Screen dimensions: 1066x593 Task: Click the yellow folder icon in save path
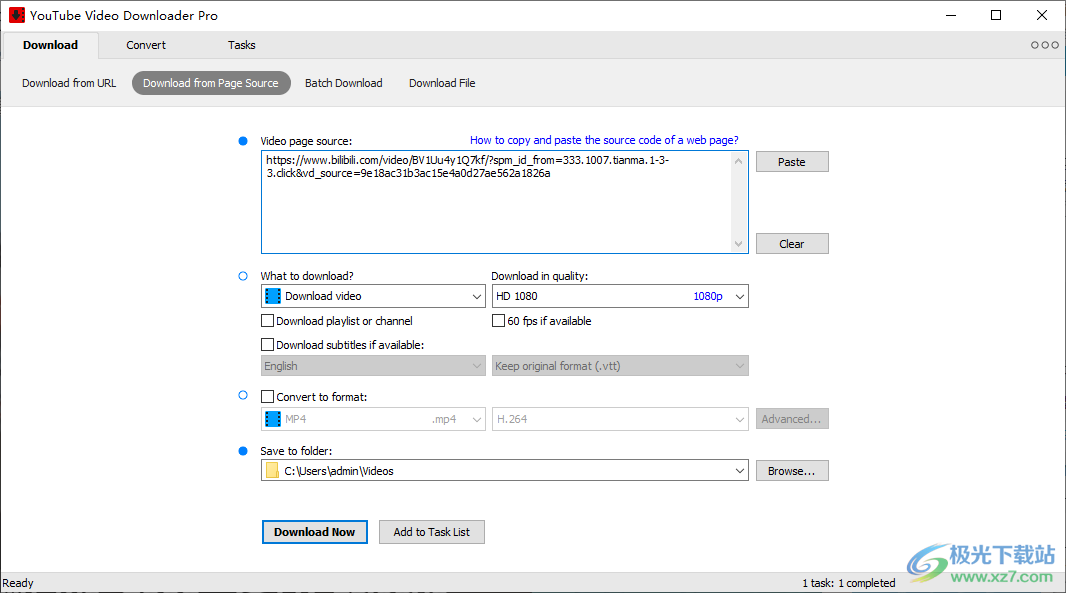tap(273, 471)
